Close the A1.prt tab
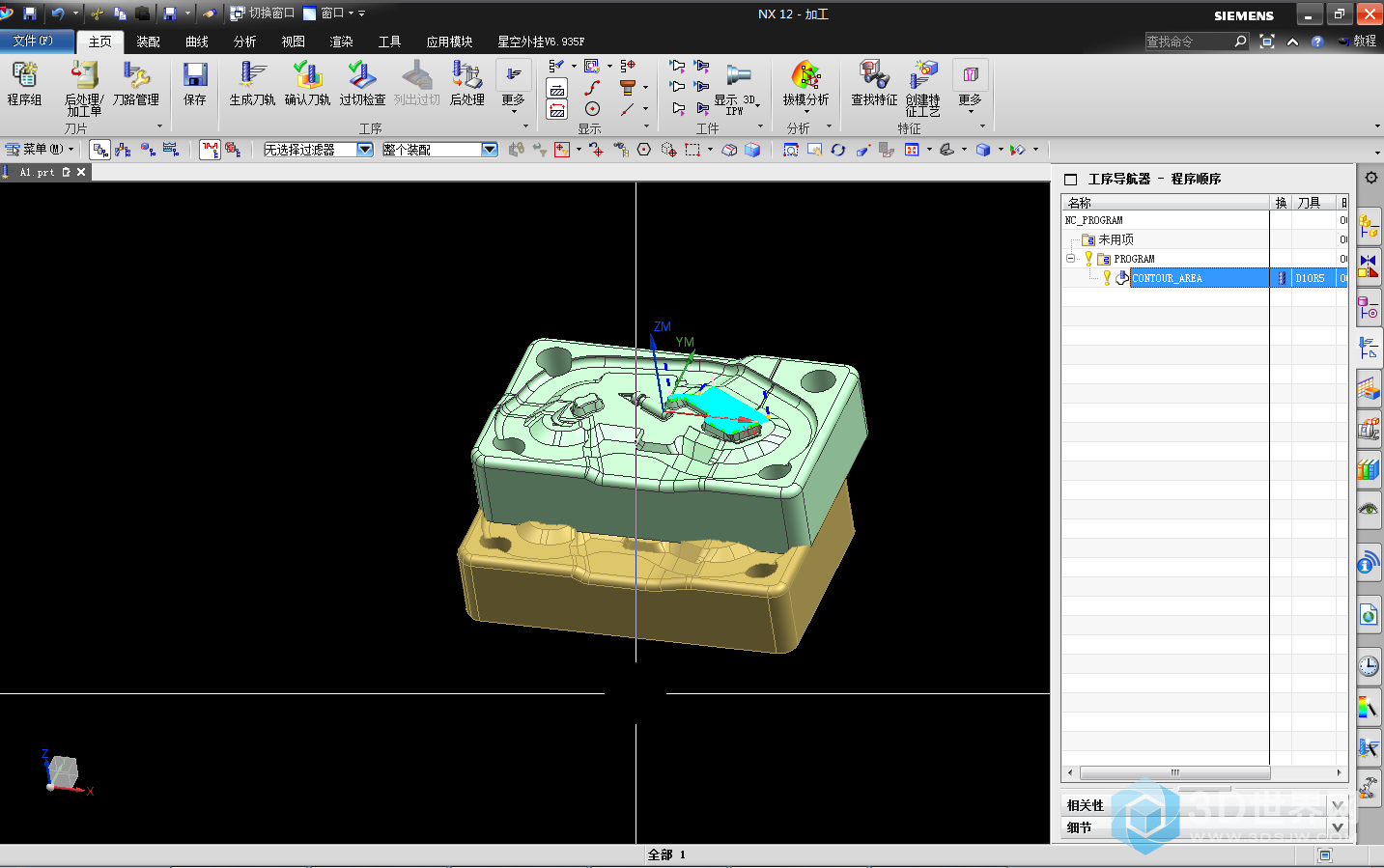The height and width of the screenshot is (868, 1384). click(x=81, y=172)
